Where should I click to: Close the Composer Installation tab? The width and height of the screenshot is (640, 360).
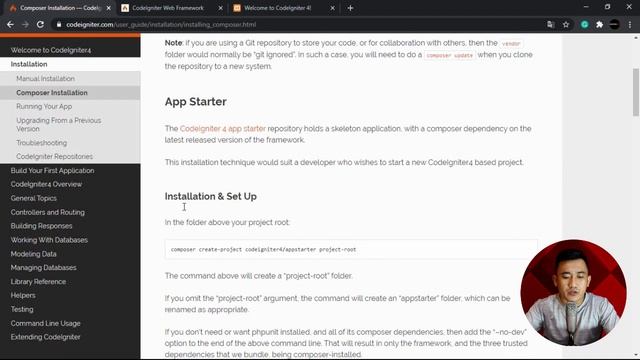[x=109, y=8]
